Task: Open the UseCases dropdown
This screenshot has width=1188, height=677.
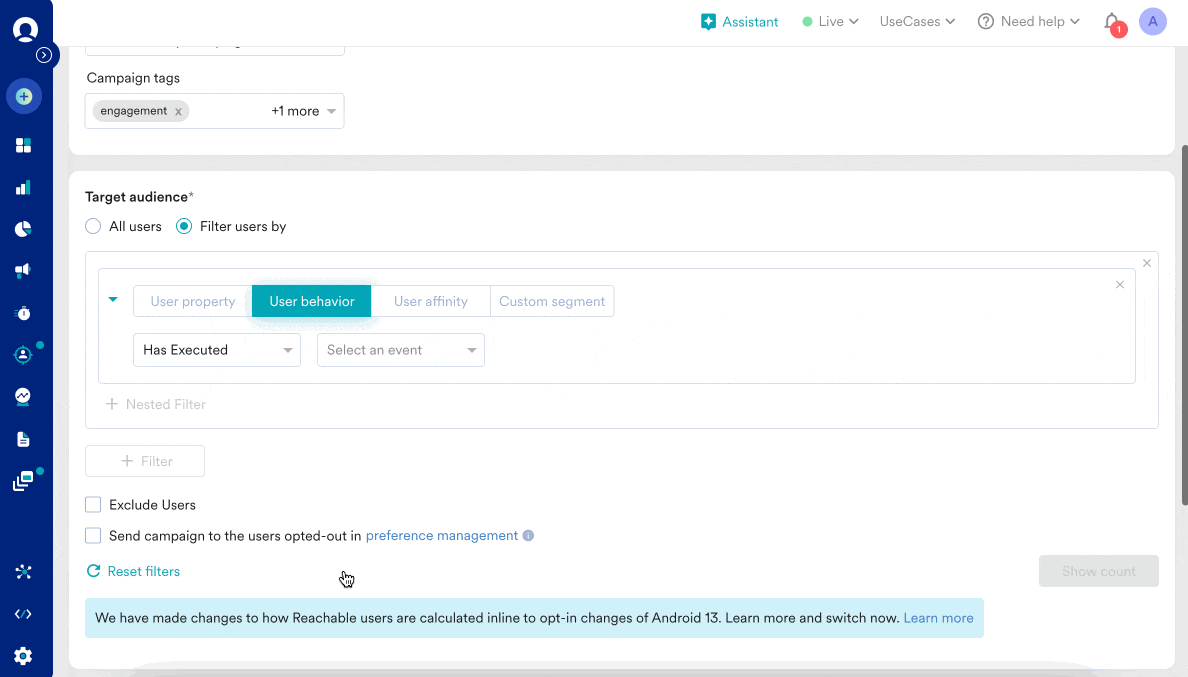Action: [x=917, y=22]
